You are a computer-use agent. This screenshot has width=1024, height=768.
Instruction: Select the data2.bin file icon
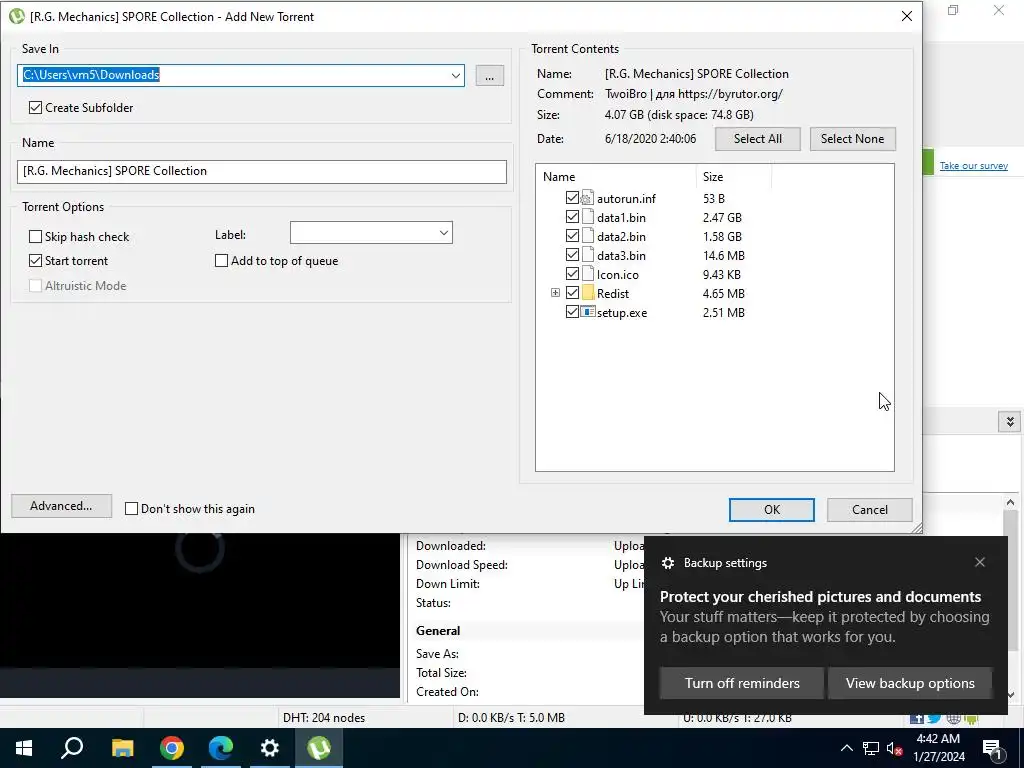[587, 236]
